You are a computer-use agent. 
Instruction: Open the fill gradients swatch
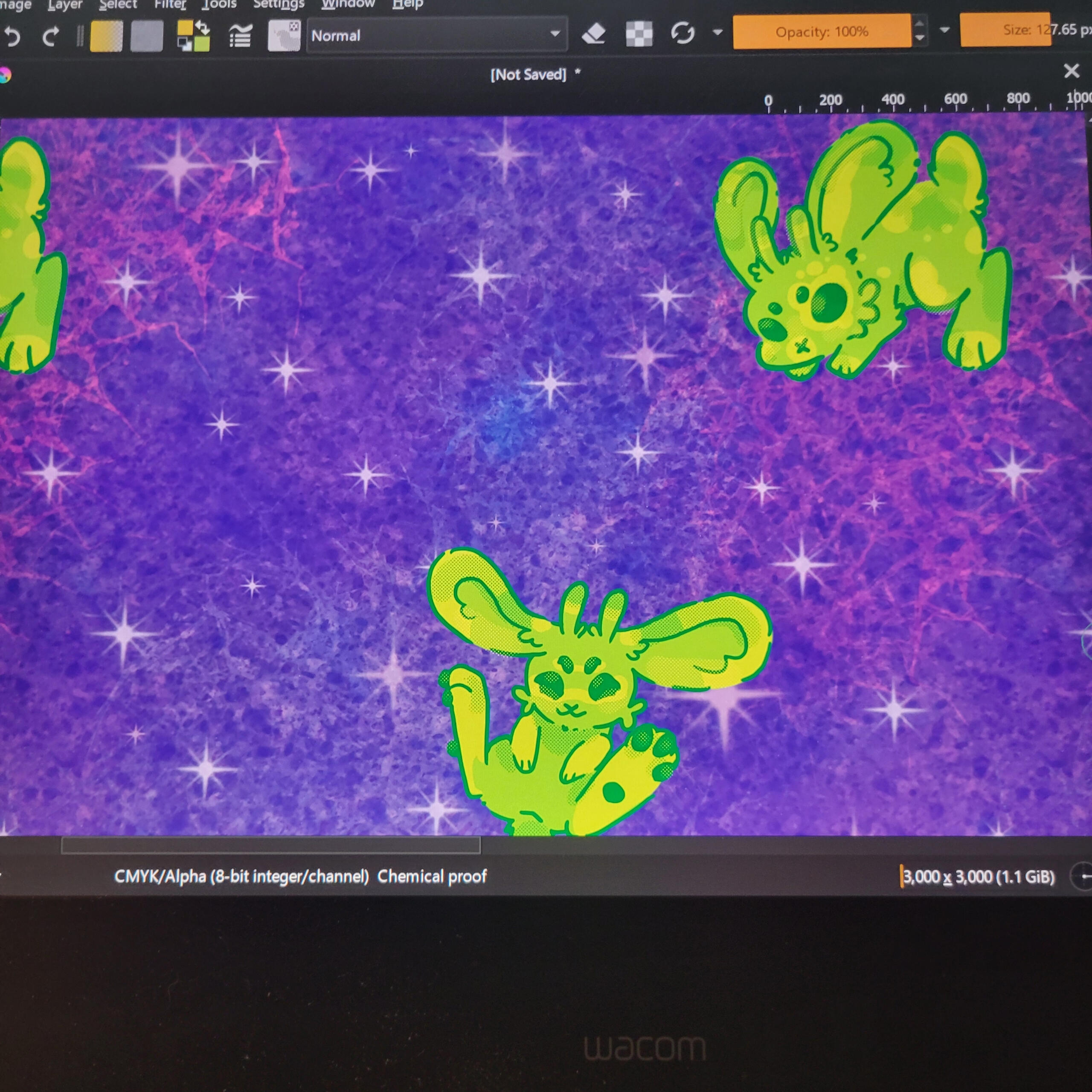pyautogui.click(x=106, y=37)
